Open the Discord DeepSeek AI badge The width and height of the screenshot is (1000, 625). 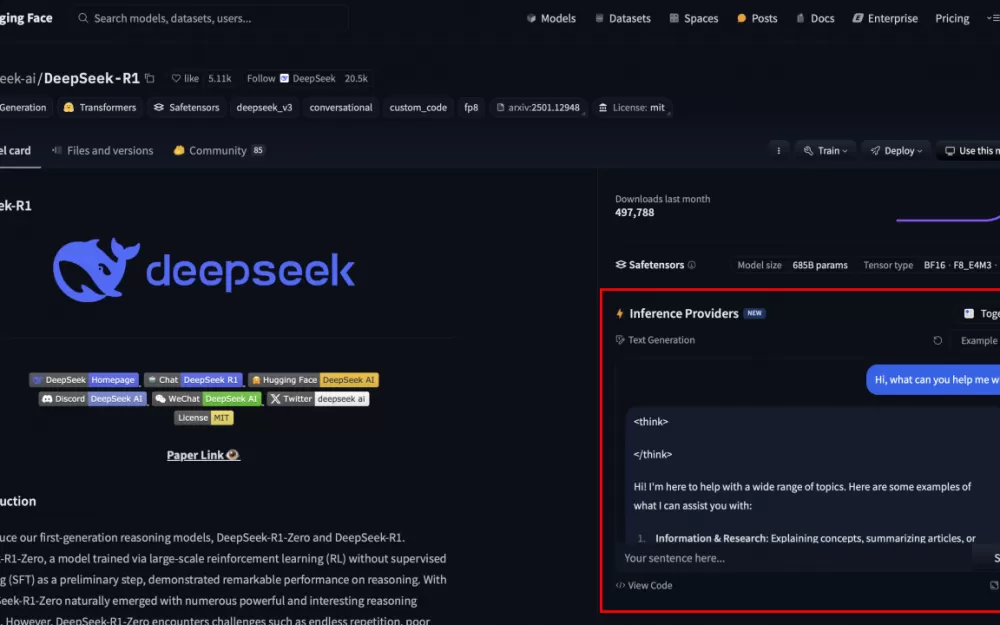coord(92,399)
